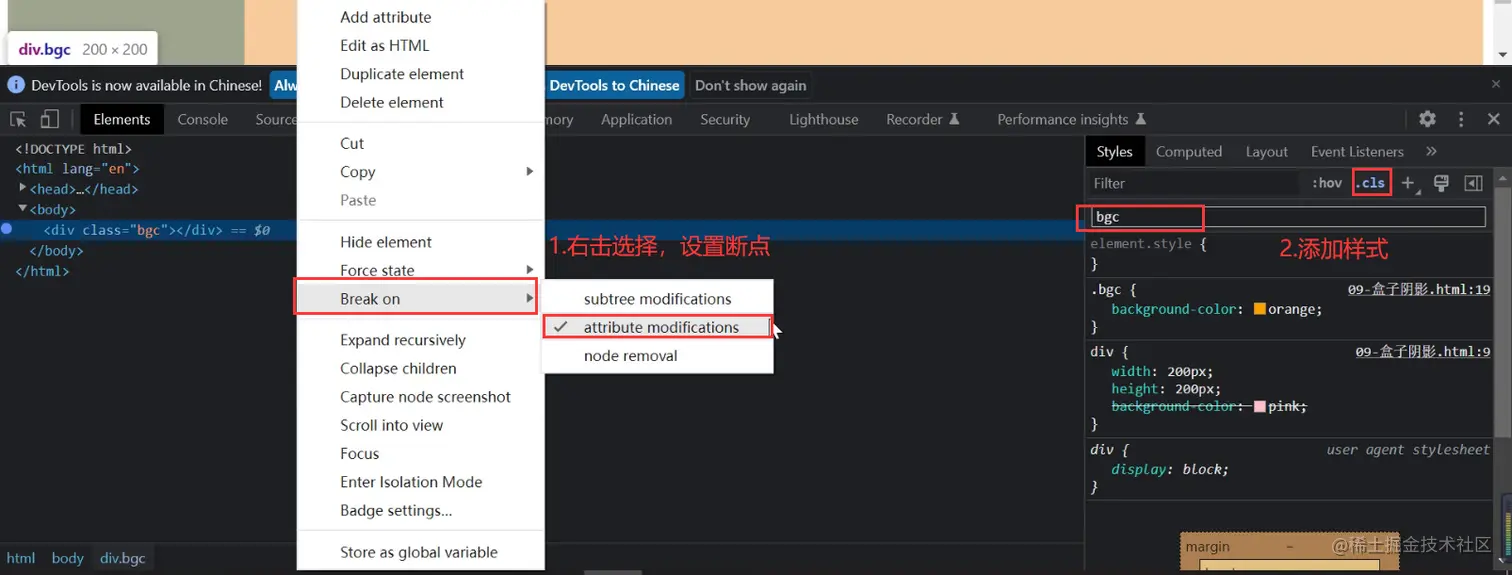Screen dimensions: 1512x575
Task: Select Enter Isolation Mode
Action: tap(421, 482)
